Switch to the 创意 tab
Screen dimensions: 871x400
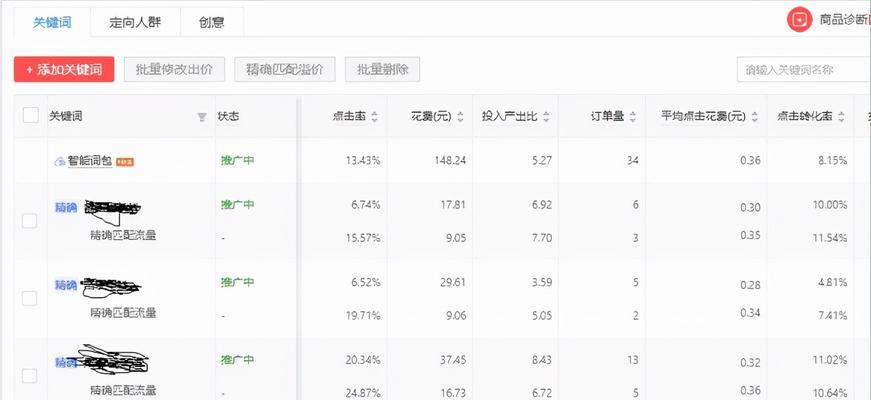pos(212,23)
